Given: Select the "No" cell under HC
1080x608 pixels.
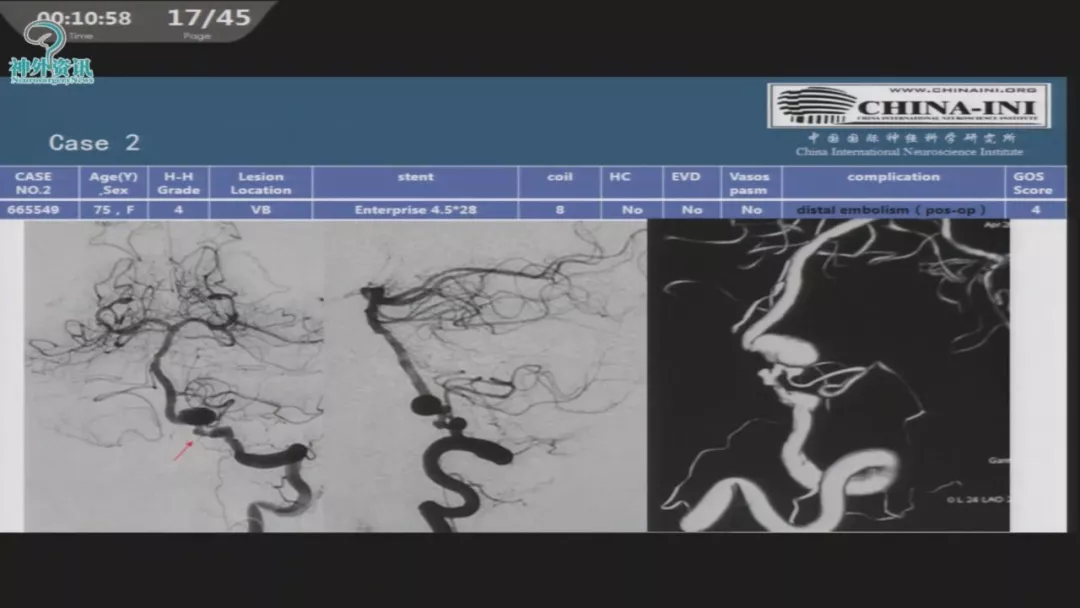Looking at the screenshot, I should tap(632, 210).
